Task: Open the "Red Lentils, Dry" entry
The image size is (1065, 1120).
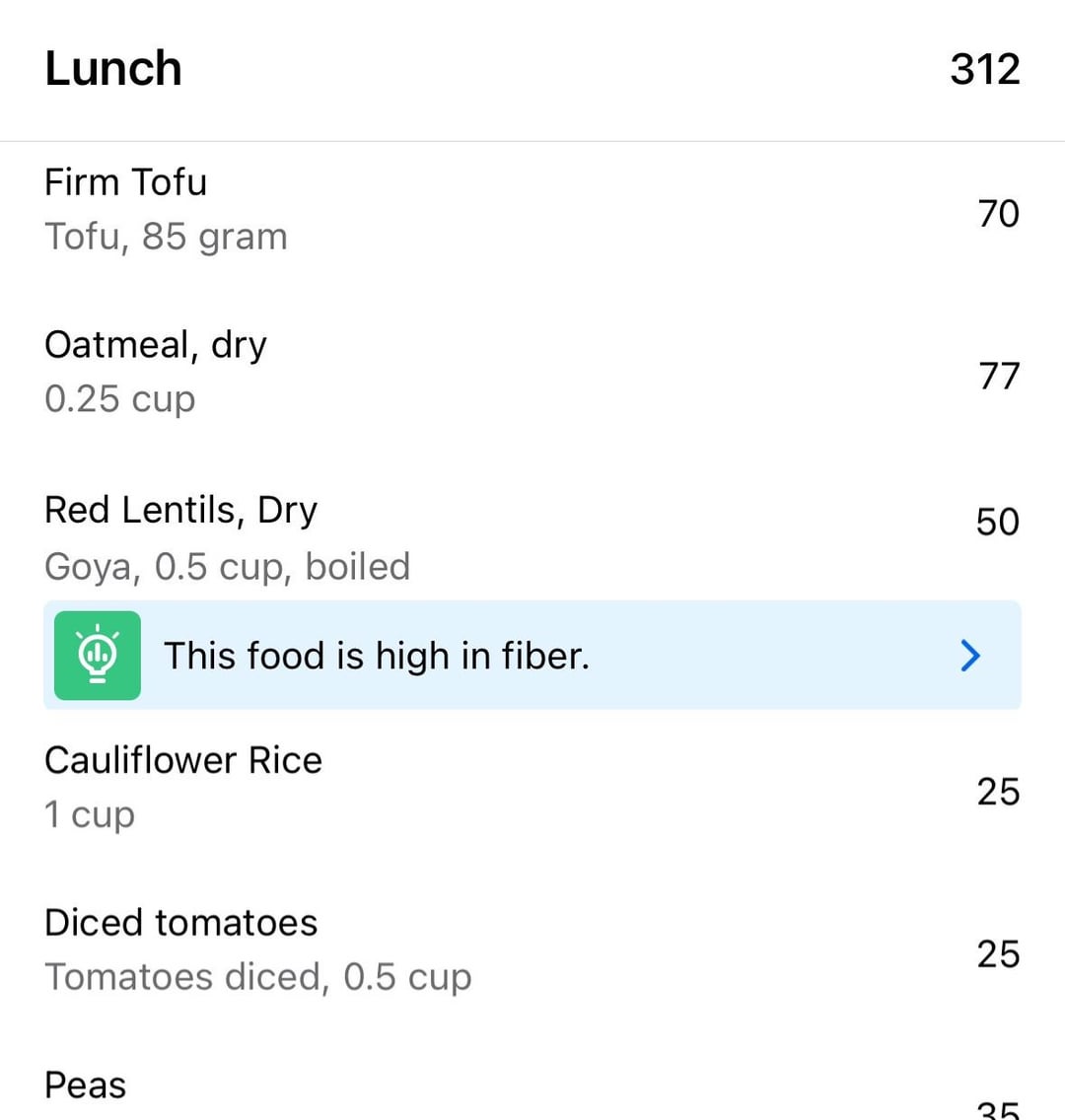Action: [x=181, y=510]
